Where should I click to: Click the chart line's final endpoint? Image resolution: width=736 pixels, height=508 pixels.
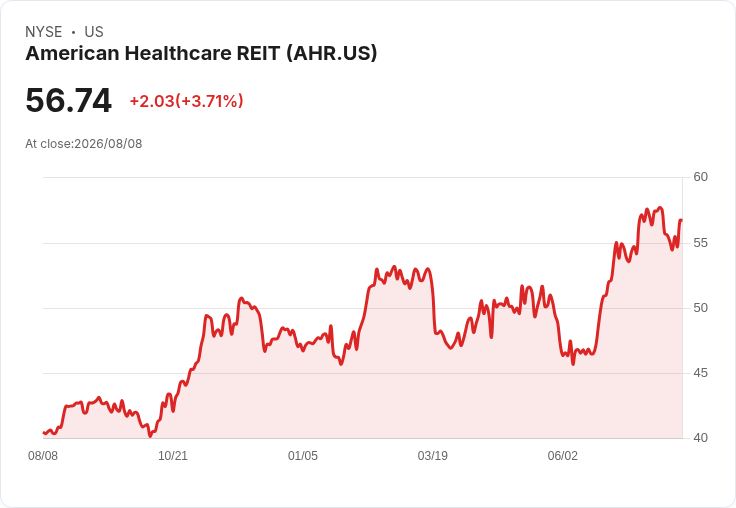click(x=681, y=220)
